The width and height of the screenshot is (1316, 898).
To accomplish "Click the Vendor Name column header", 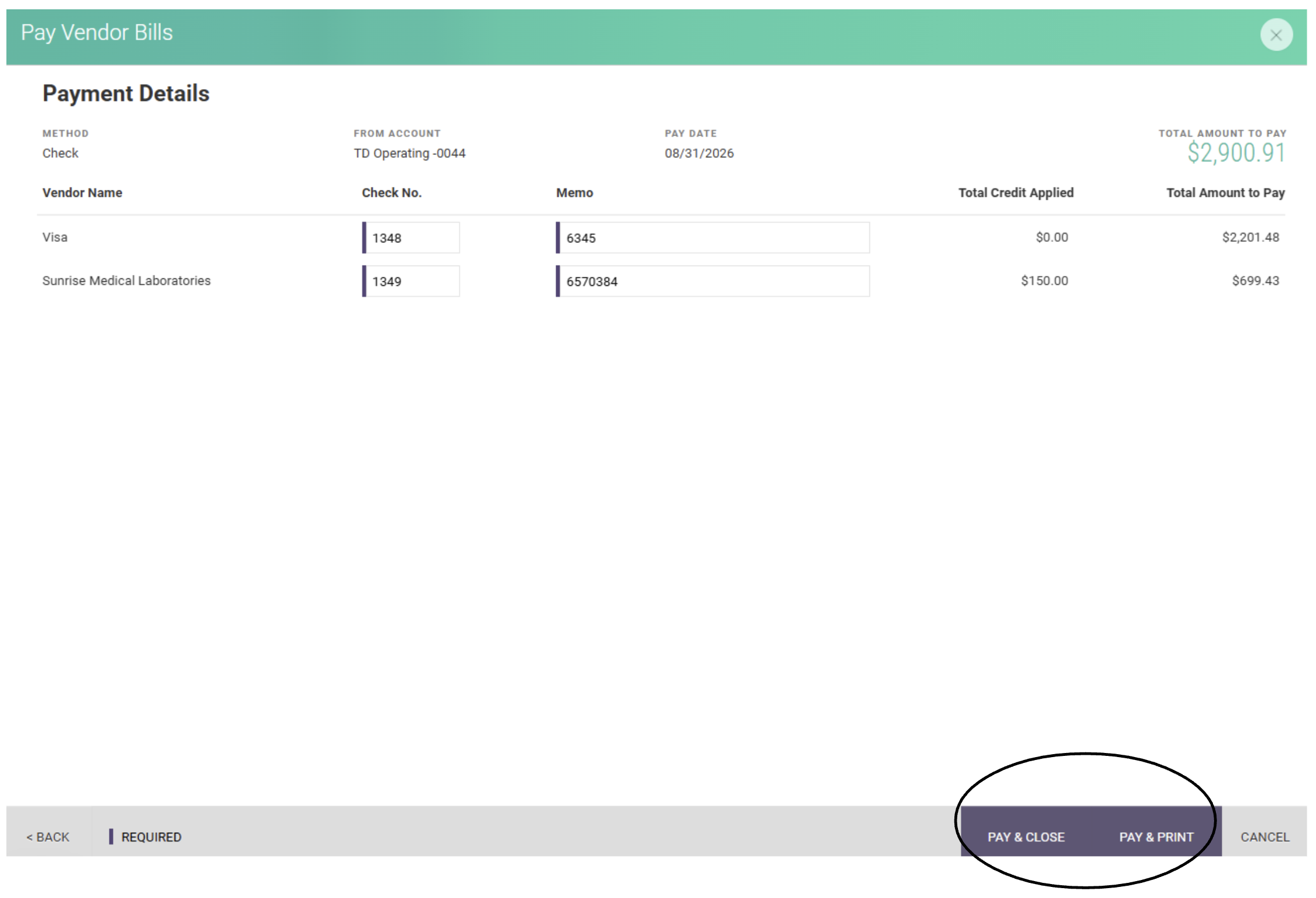I will (82, 193).
